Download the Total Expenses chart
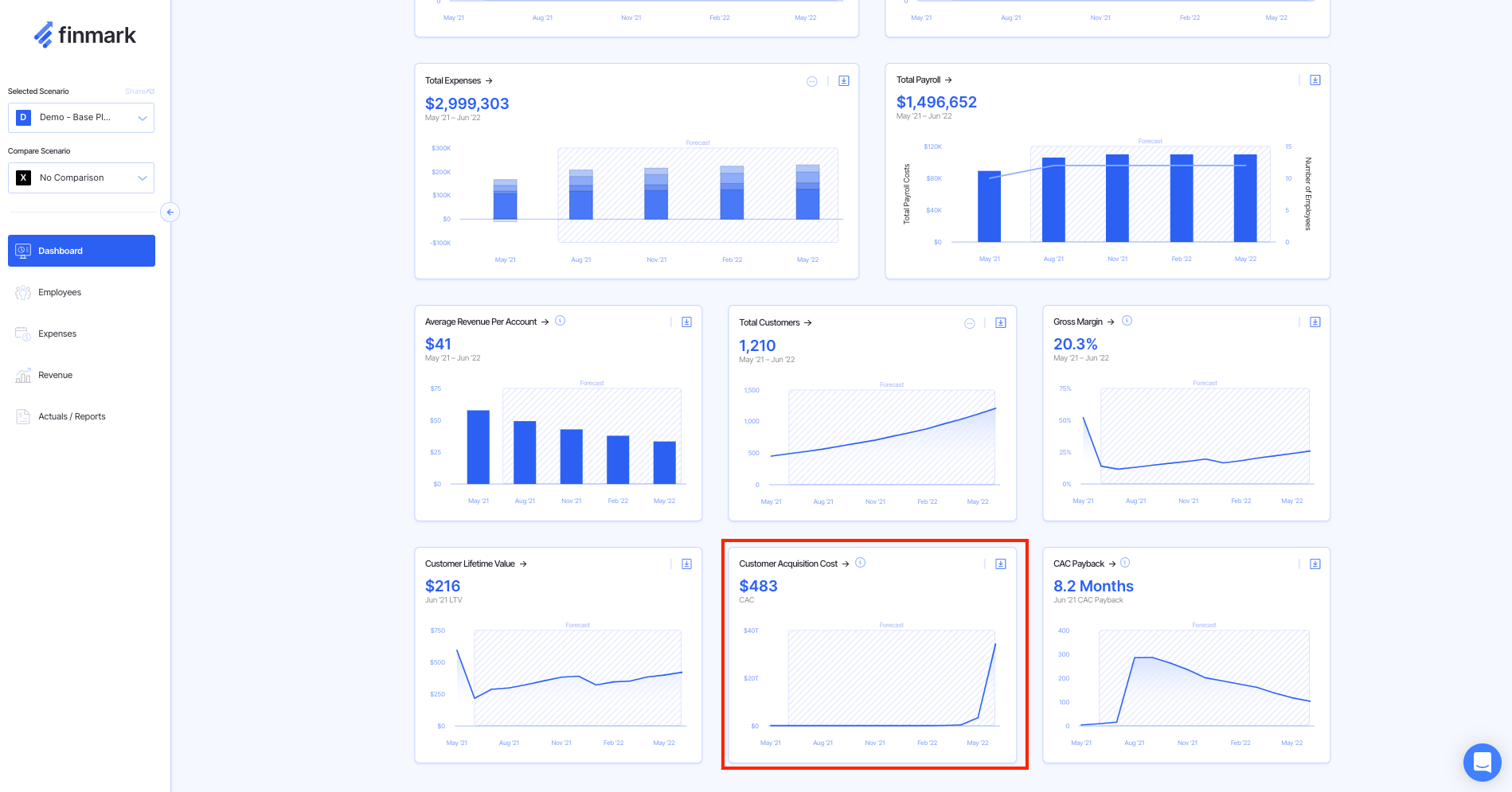 844,81
